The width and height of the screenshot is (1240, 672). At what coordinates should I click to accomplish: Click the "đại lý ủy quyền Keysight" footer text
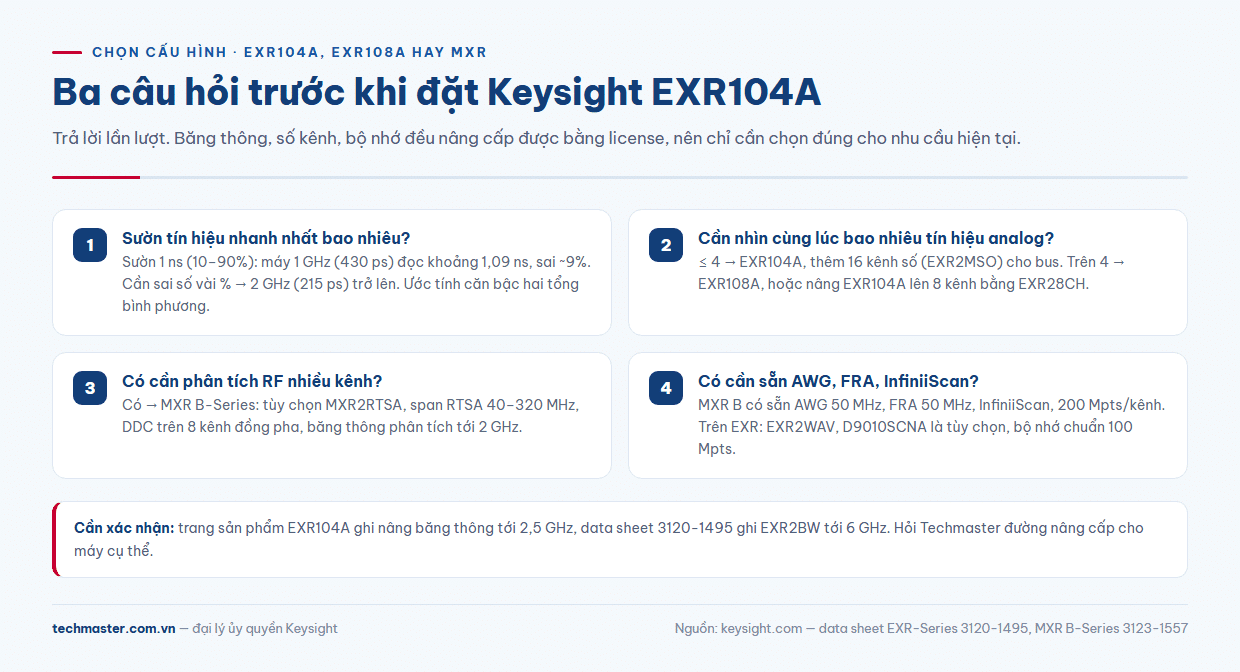[265, 629]
